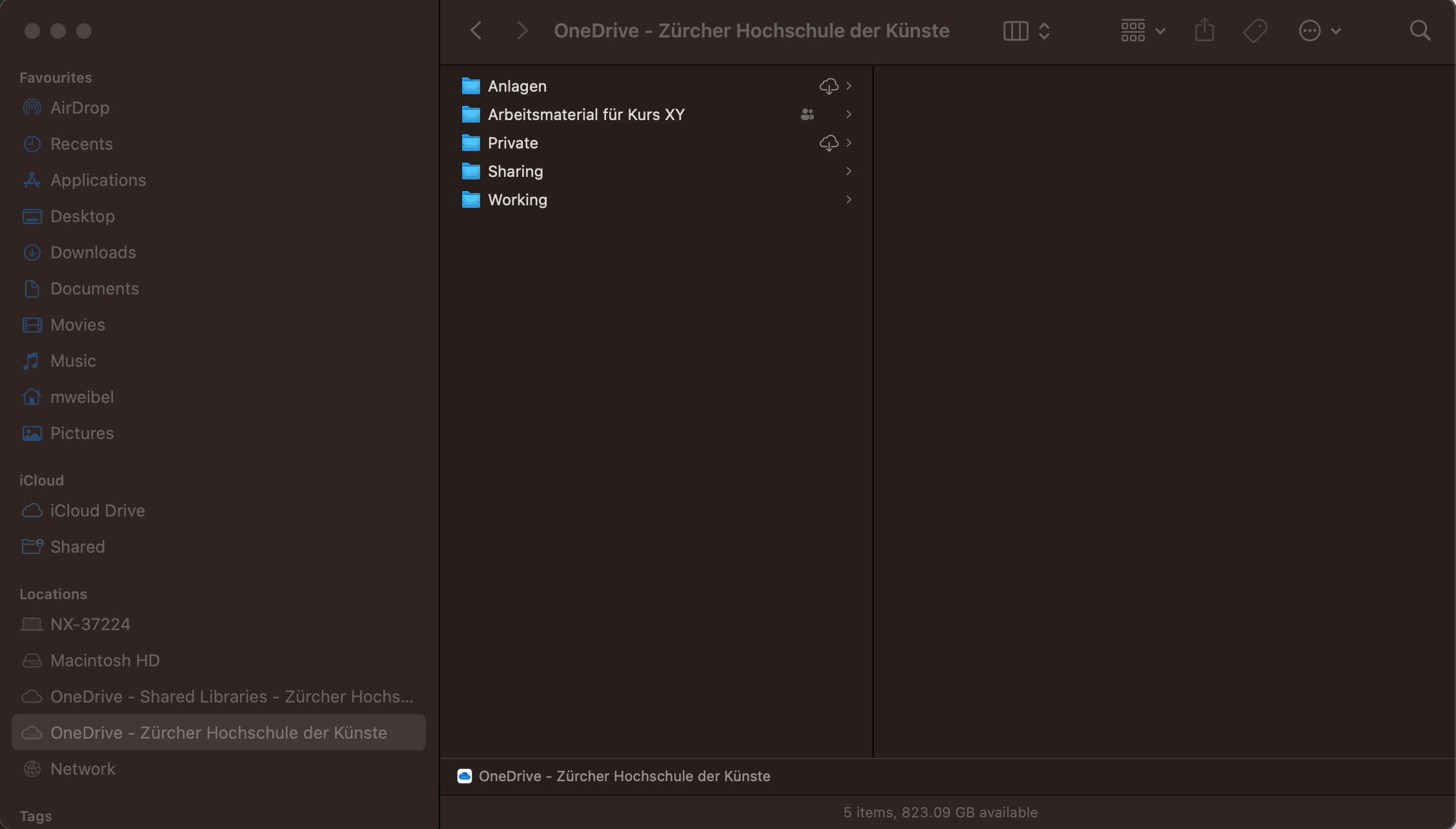Select AirDrop in the sidebar
Screen dimensions: 1456x829
pos(79,108)
